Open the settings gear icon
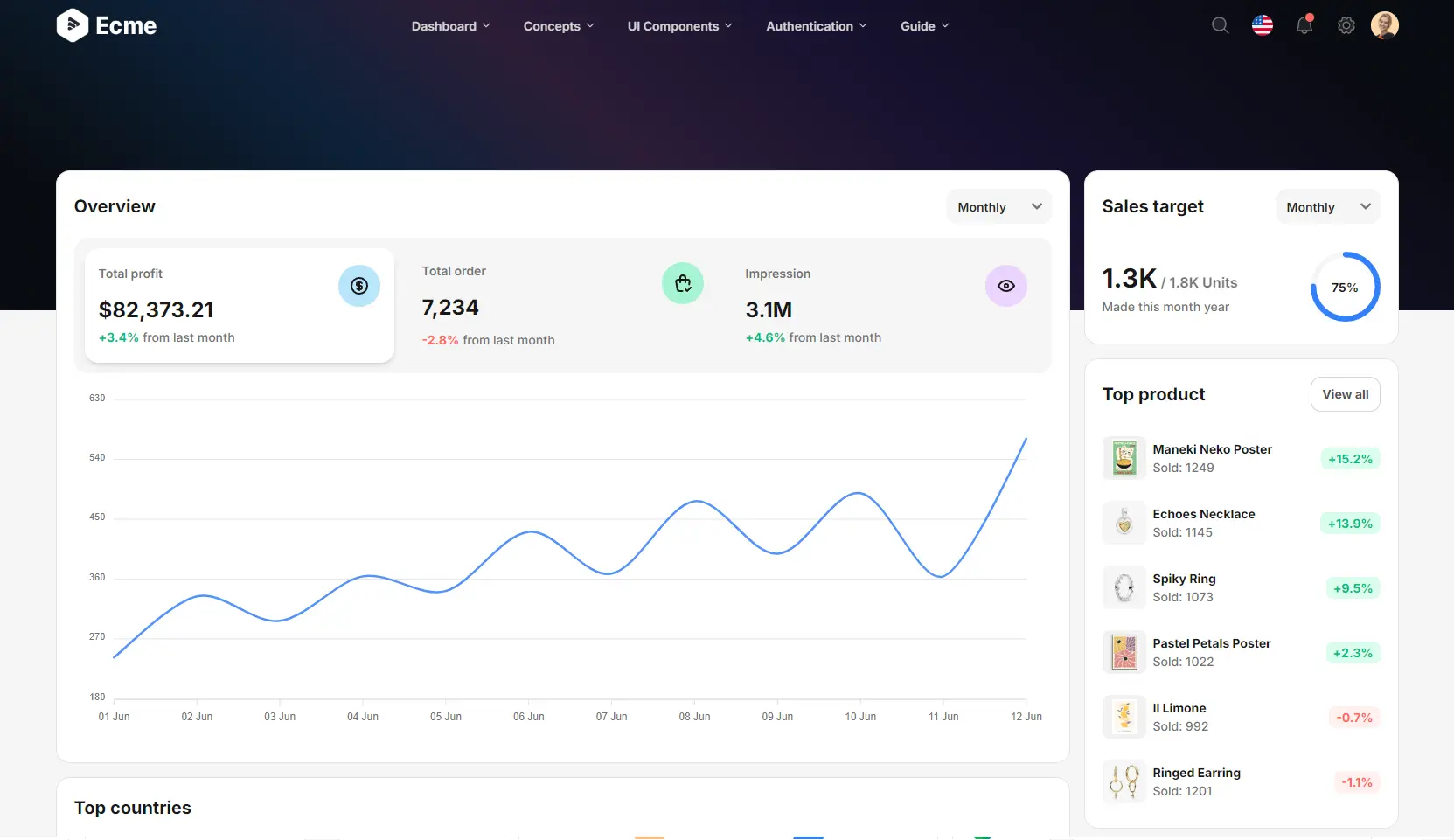Image resolution: width=1454 pixels, height=840 pixels. coord(1346,25)
